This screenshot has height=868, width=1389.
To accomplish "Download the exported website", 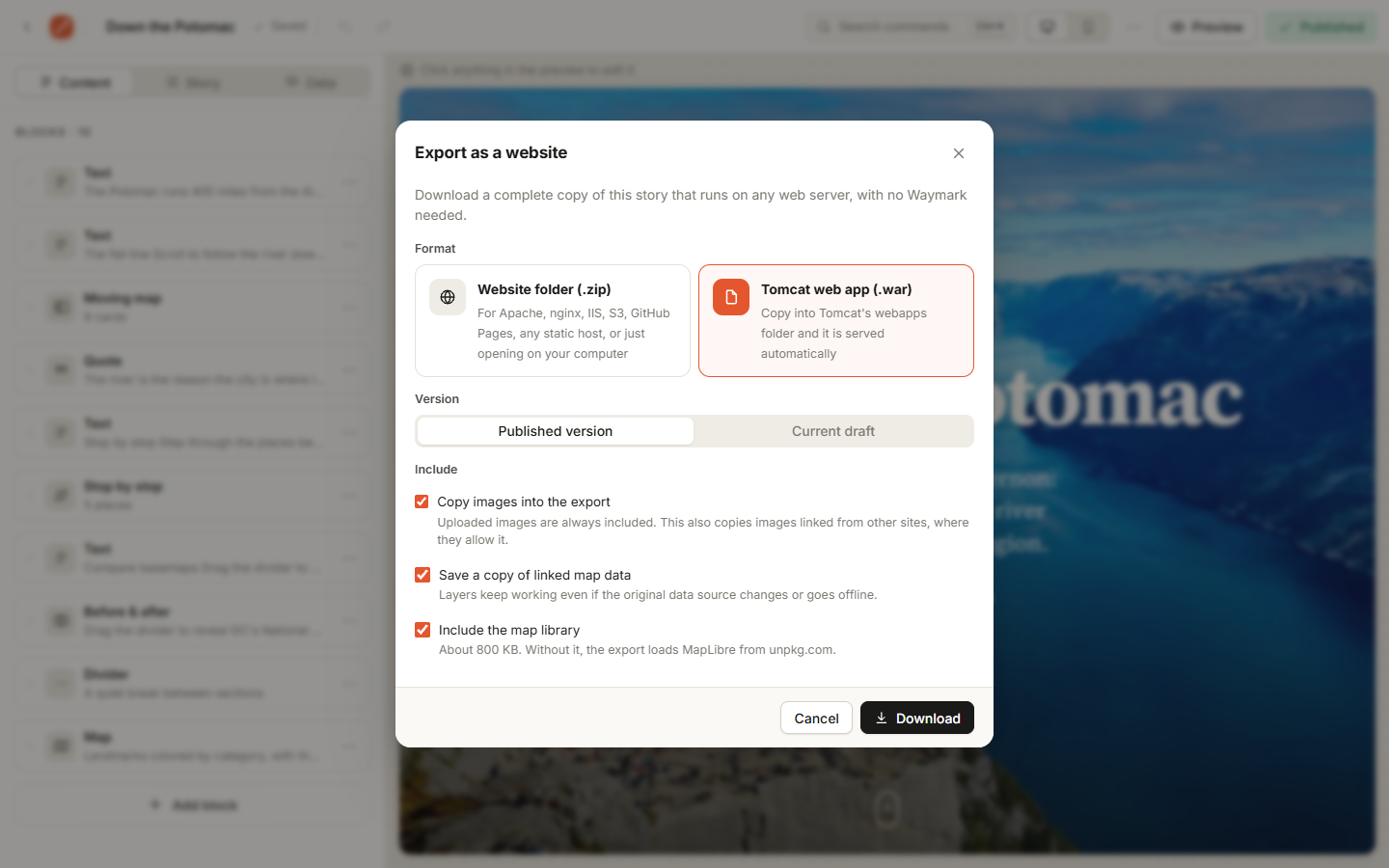I will (x=917, y=718).
